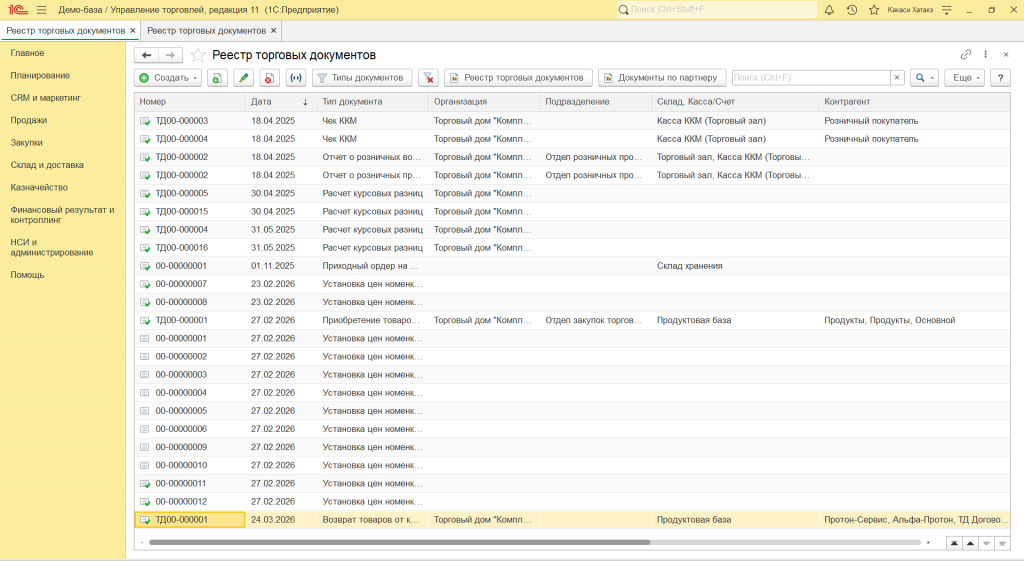Open the Склад и доставка section
The width and height of the screenshot is (1024, 561).
47,165
